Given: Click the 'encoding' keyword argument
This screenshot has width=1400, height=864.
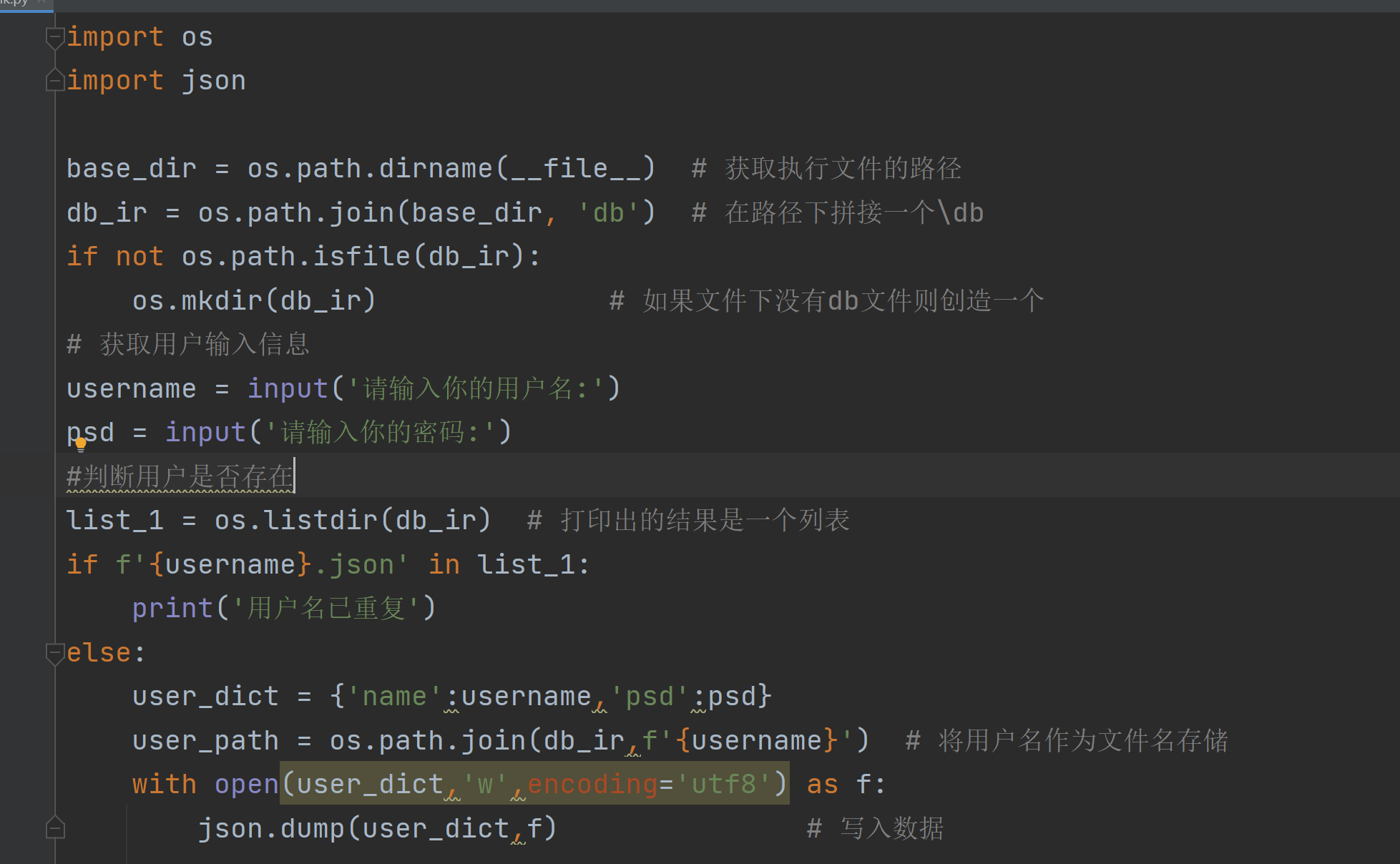Looking at the screenshot, I should 592,785.
